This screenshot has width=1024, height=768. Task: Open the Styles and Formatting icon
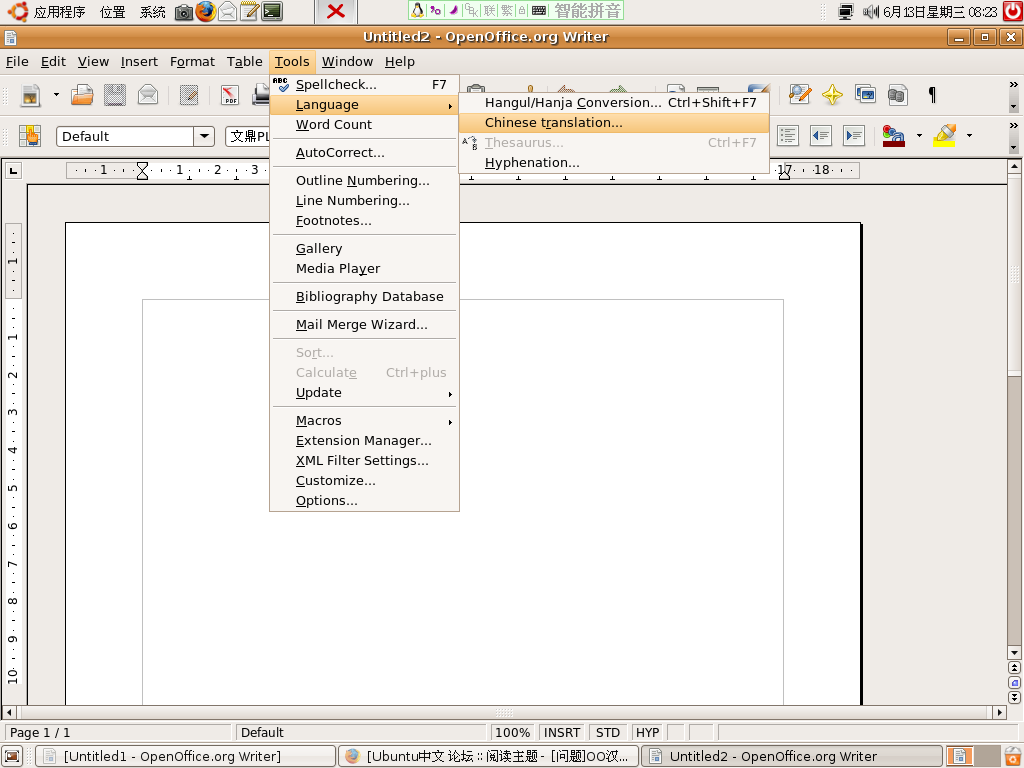pos(30,136)
